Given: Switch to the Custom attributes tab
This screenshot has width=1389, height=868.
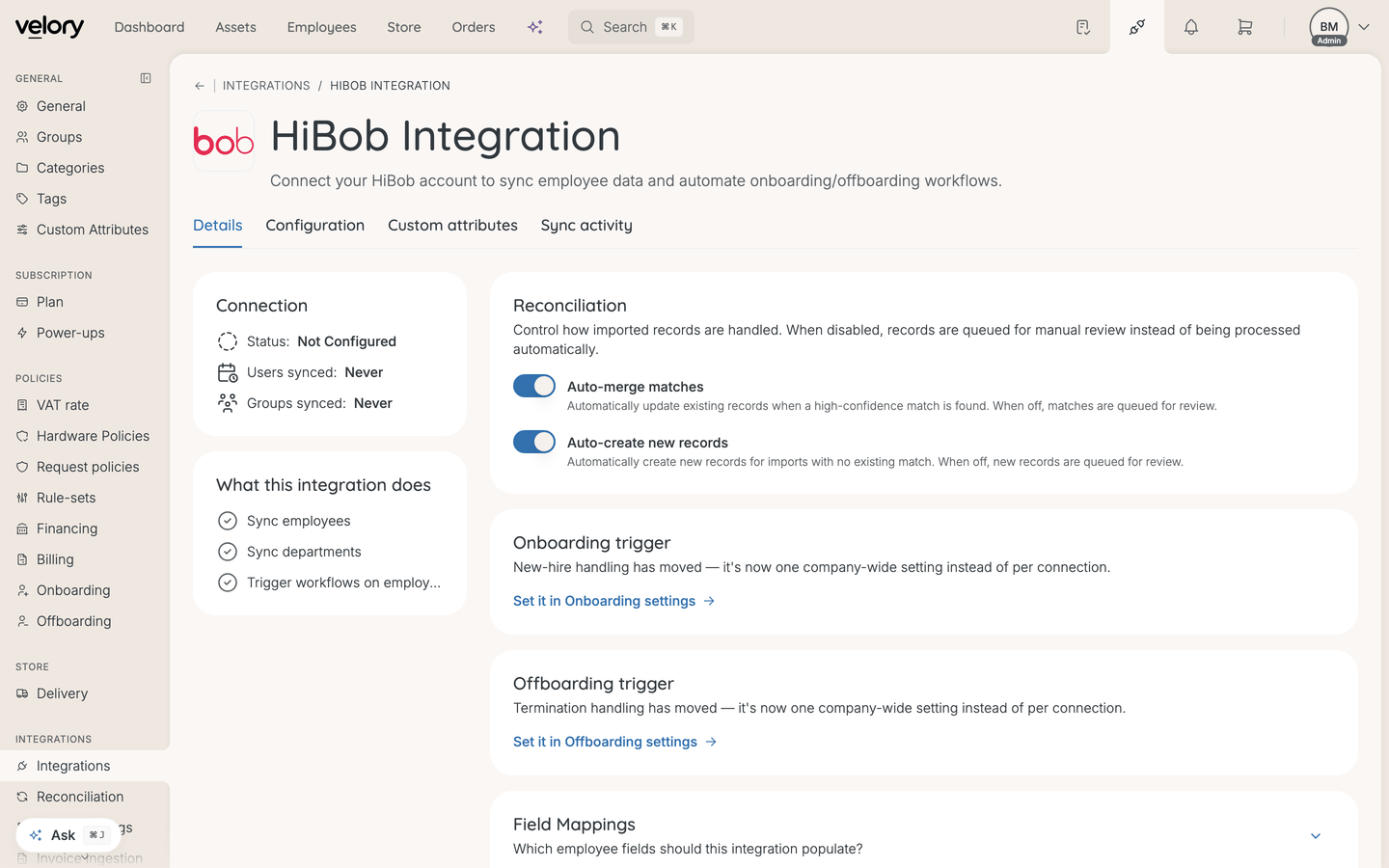Looking at the screenshot, I should (452, 226).
